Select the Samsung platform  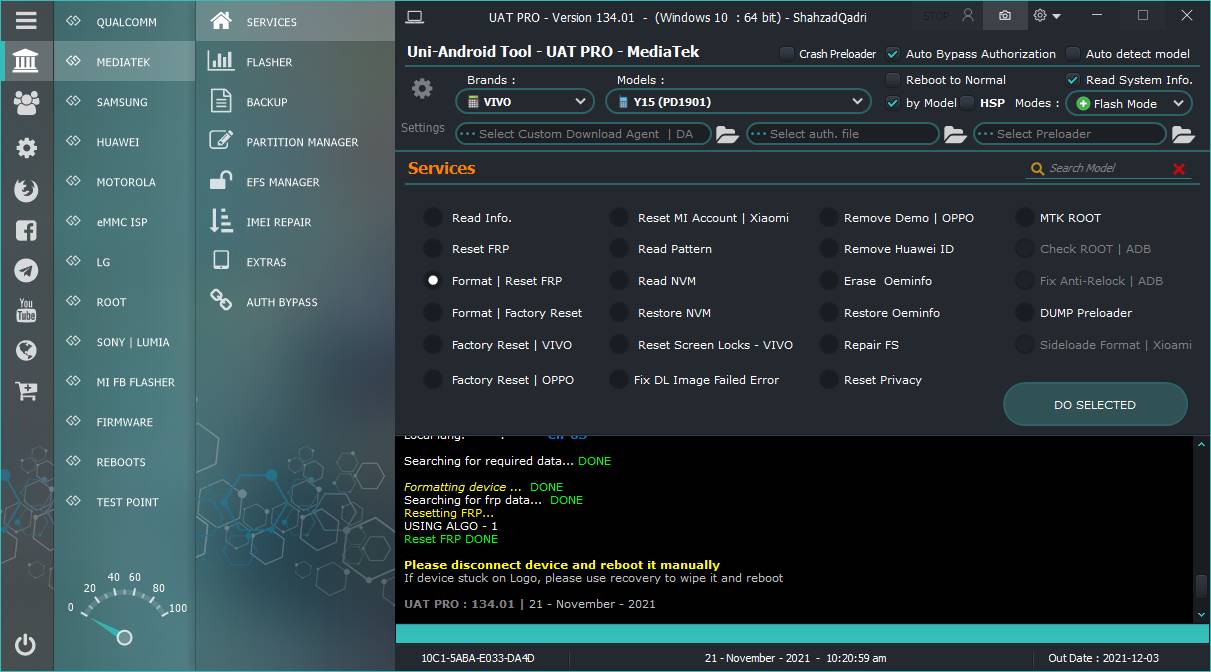[124, 102]
